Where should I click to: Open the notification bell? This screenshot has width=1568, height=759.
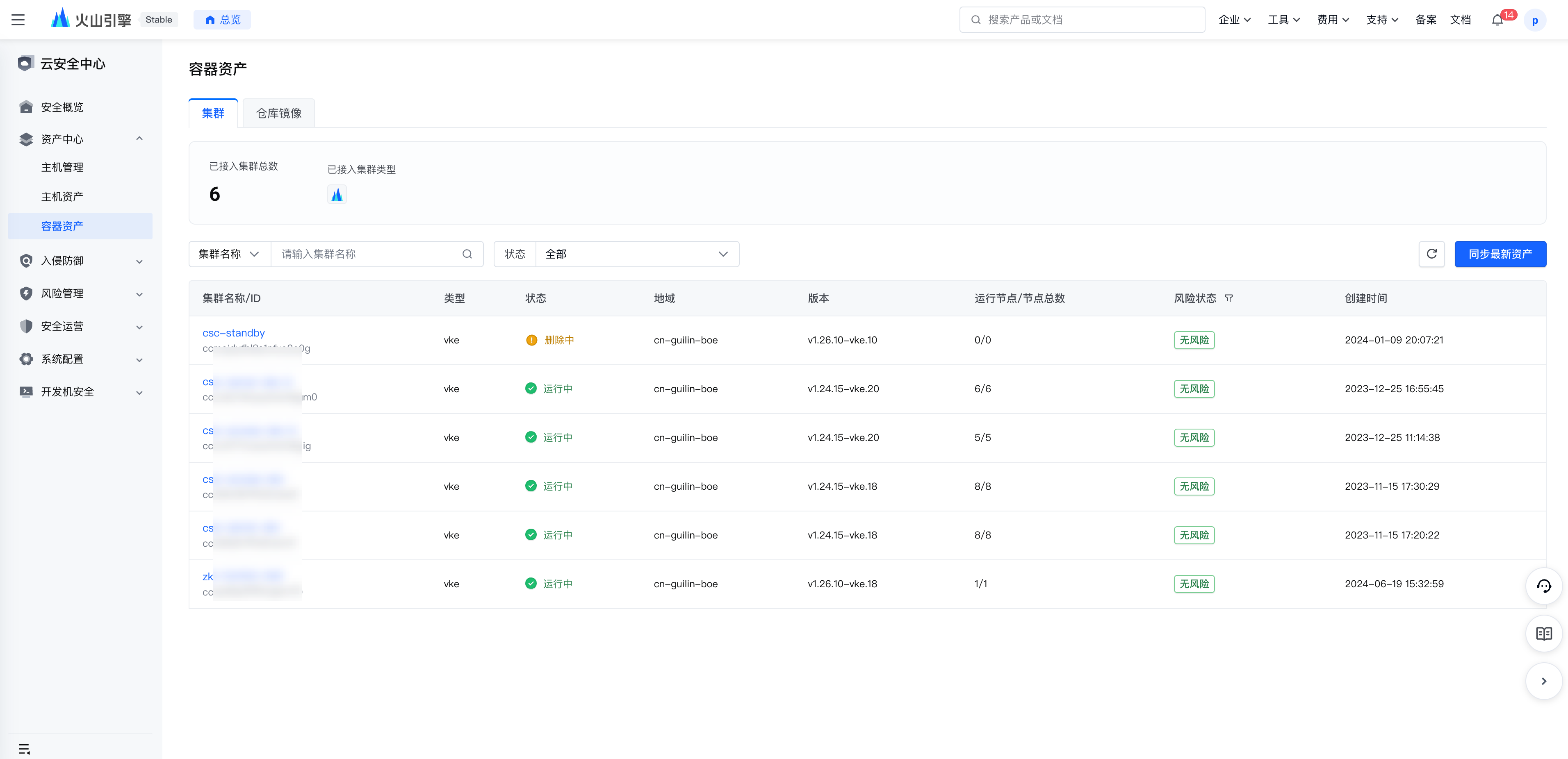1497,20
